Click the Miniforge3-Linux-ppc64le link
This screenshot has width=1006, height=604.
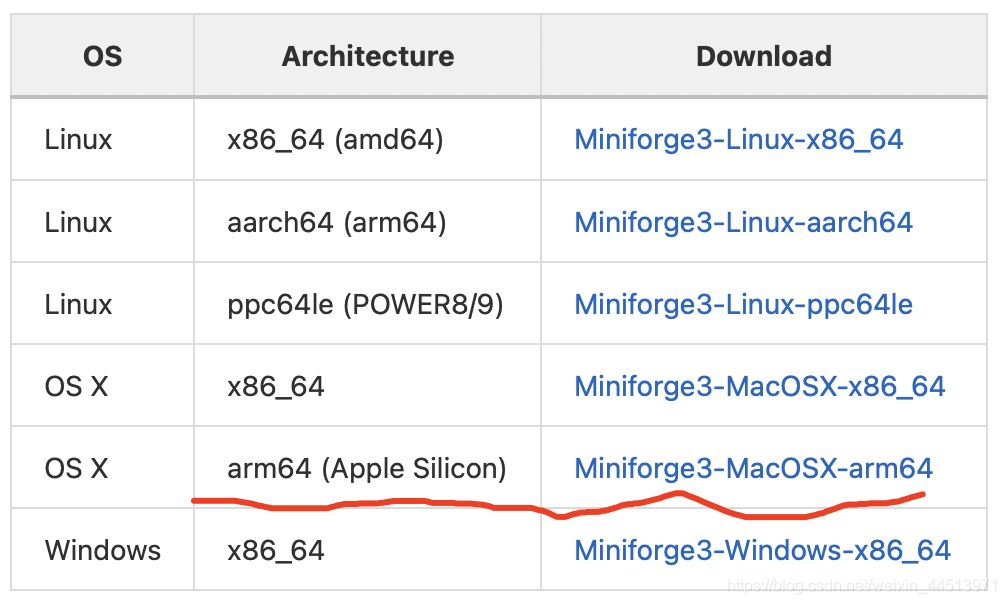(x=743, y=304)
